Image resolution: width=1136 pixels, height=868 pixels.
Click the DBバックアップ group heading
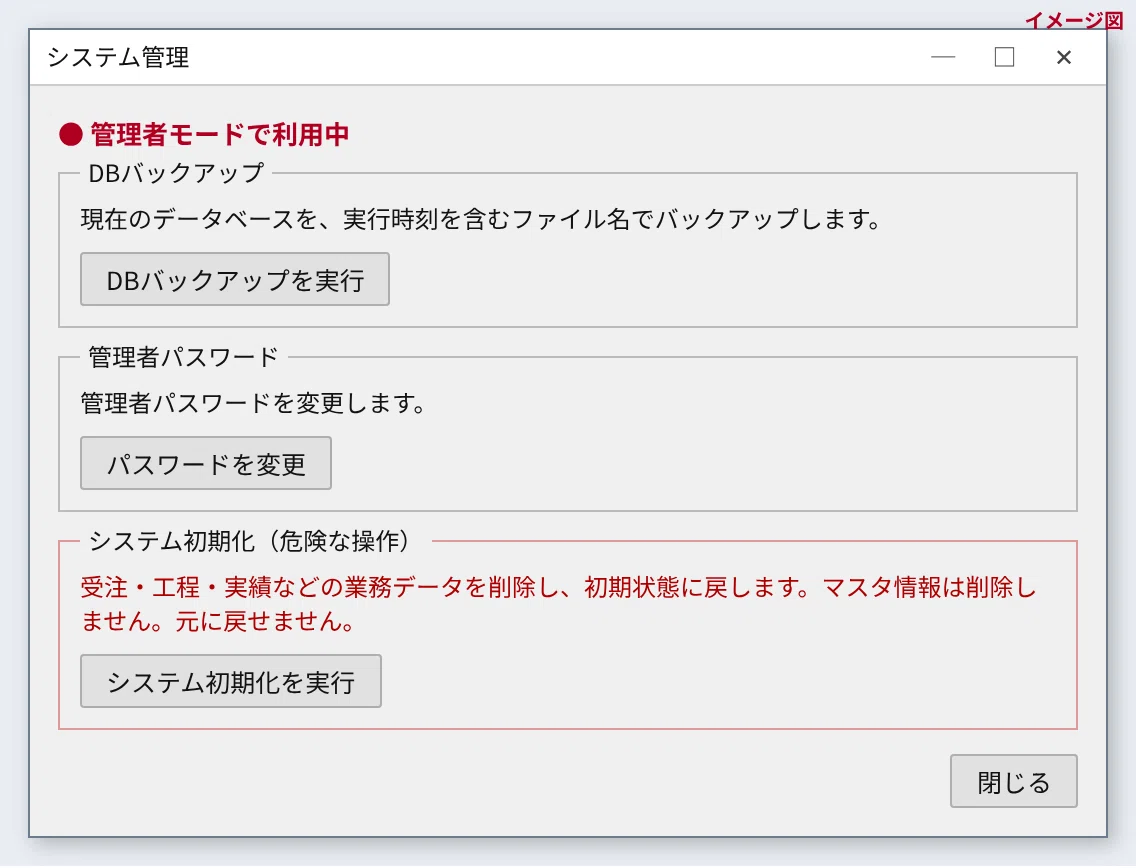pyautogui.click(x=176, y=173)
